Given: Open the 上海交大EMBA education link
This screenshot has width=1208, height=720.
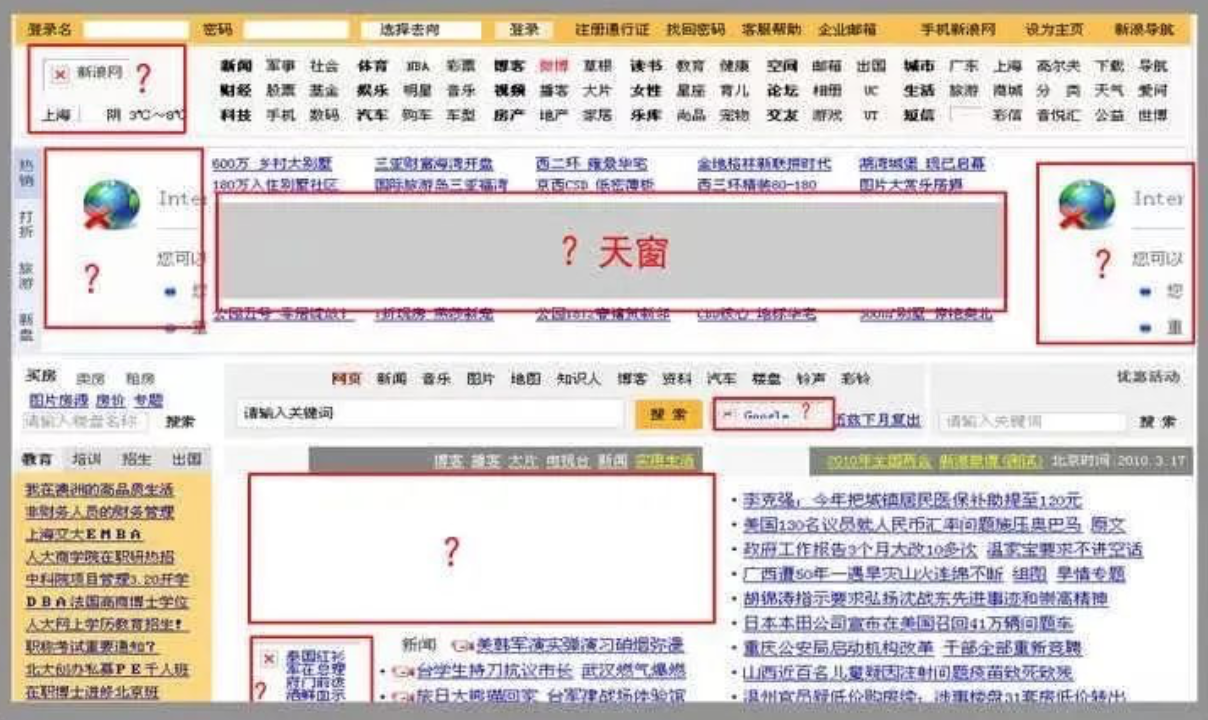Looking at the screenshot, I should (84, 534).
